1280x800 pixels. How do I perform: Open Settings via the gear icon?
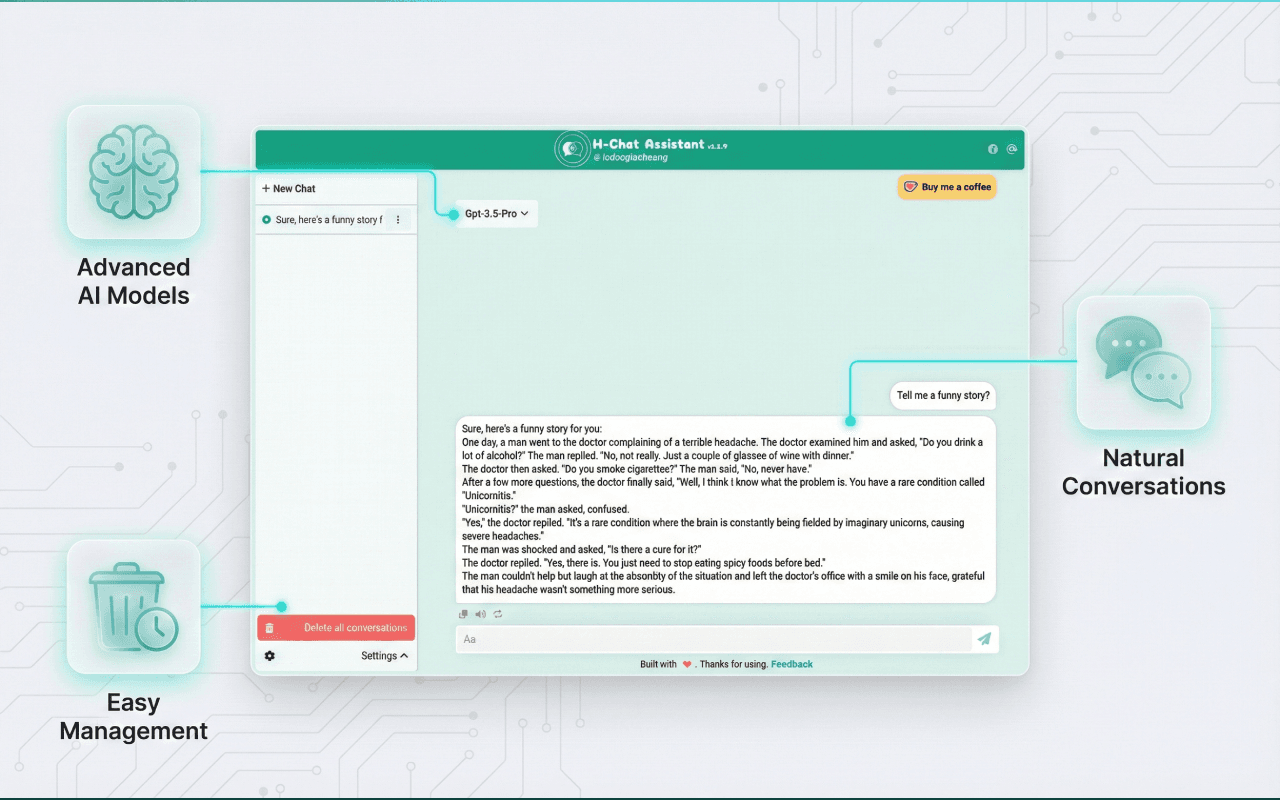pos(268,656)
